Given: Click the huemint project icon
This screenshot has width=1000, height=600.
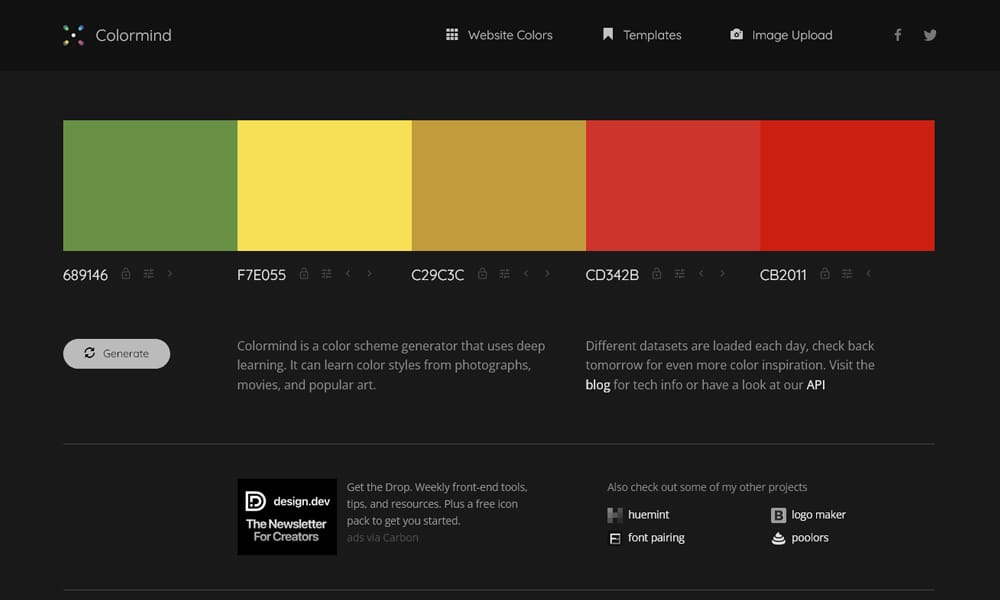Looking at the screenshot, I should [x=616, y=514].
